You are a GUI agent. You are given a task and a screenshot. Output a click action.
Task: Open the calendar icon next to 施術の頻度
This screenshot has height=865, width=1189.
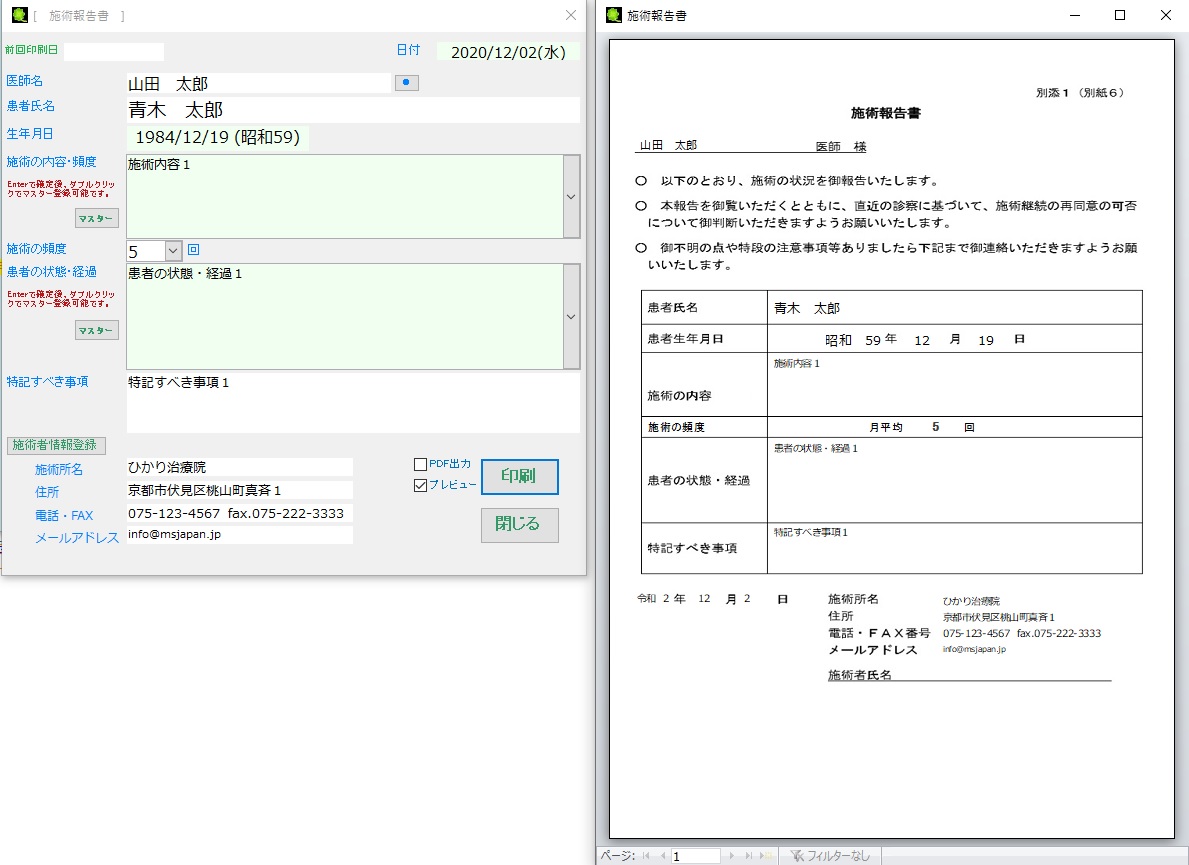pyautogui.click(x=193, y=249)
